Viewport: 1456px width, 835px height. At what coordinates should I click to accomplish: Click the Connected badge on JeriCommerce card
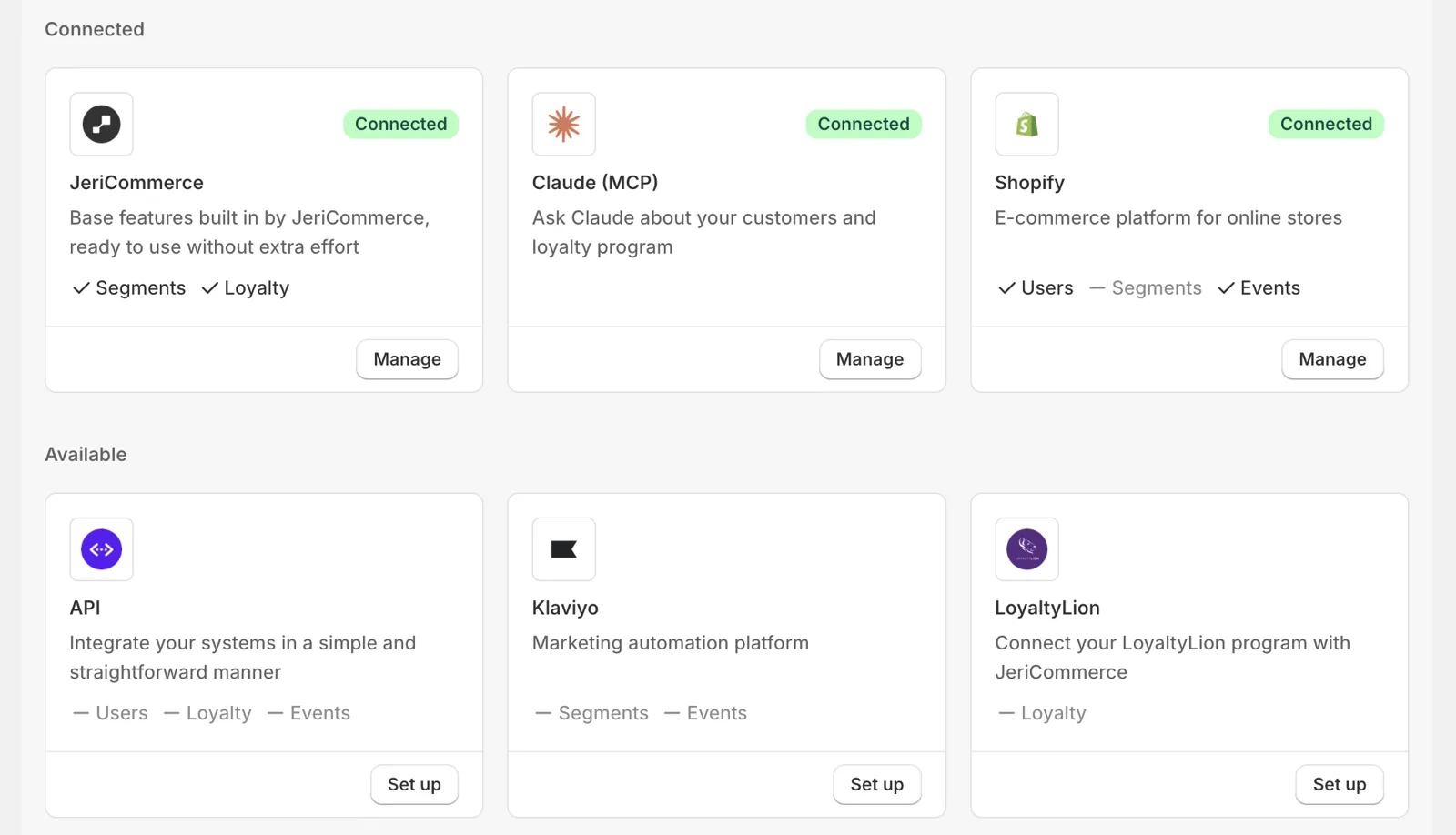[x=400, y=124]
